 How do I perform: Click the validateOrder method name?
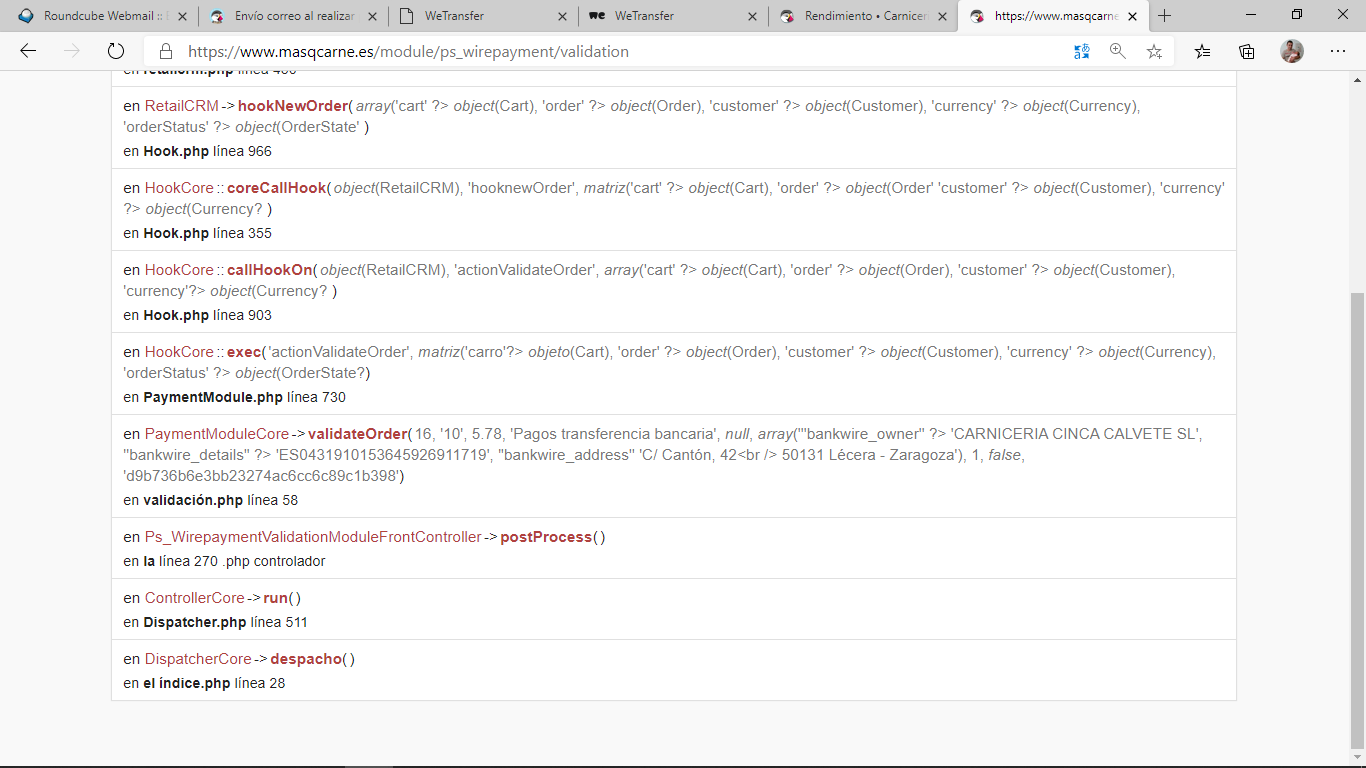(357, 434)
